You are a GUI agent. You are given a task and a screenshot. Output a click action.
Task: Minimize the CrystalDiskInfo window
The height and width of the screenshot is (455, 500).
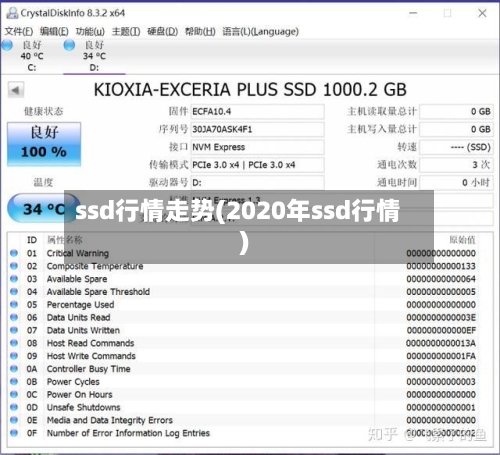click(x=413, y=13)
